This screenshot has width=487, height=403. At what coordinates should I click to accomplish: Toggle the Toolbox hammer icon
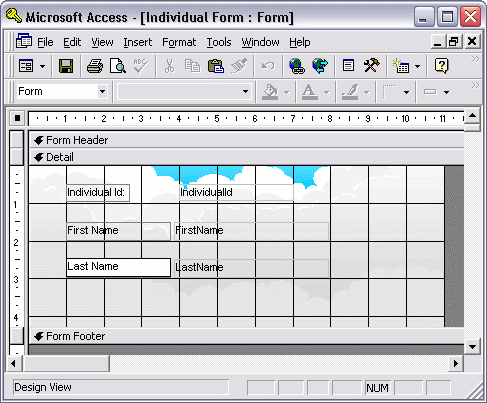coord(371,66)
